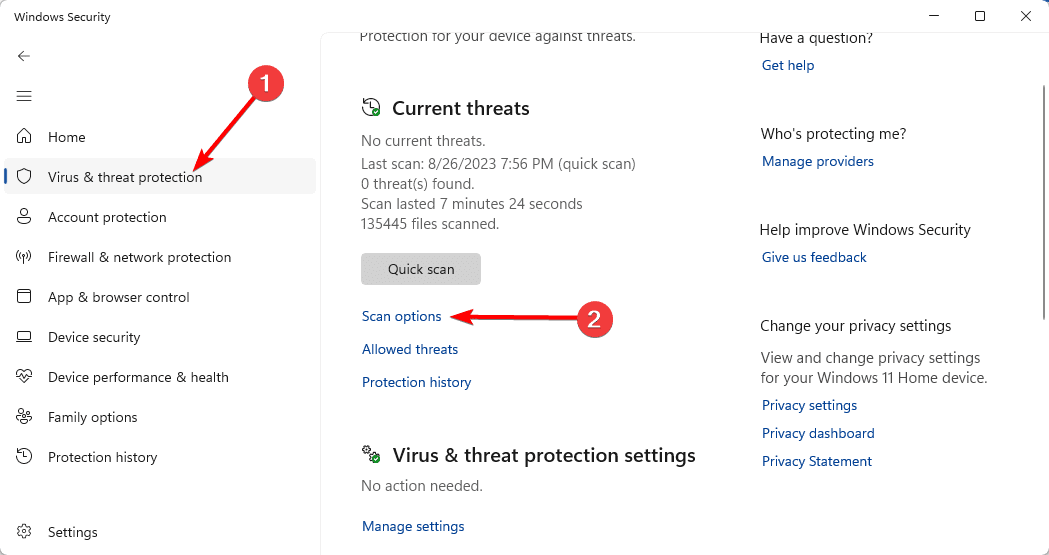Viewport: 1049px width, 555px height.
Task: Click the Current threats clock-shield icon
Action: [x=371, y=107]
